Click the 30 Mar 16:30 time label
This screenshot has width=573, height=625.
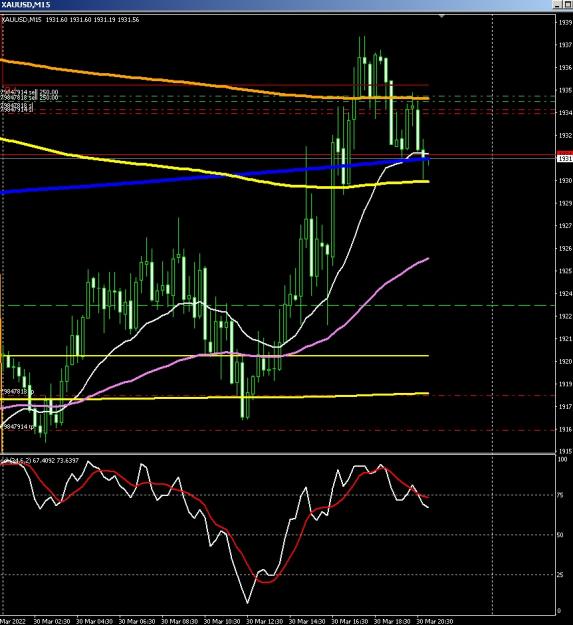click(349, 621)
